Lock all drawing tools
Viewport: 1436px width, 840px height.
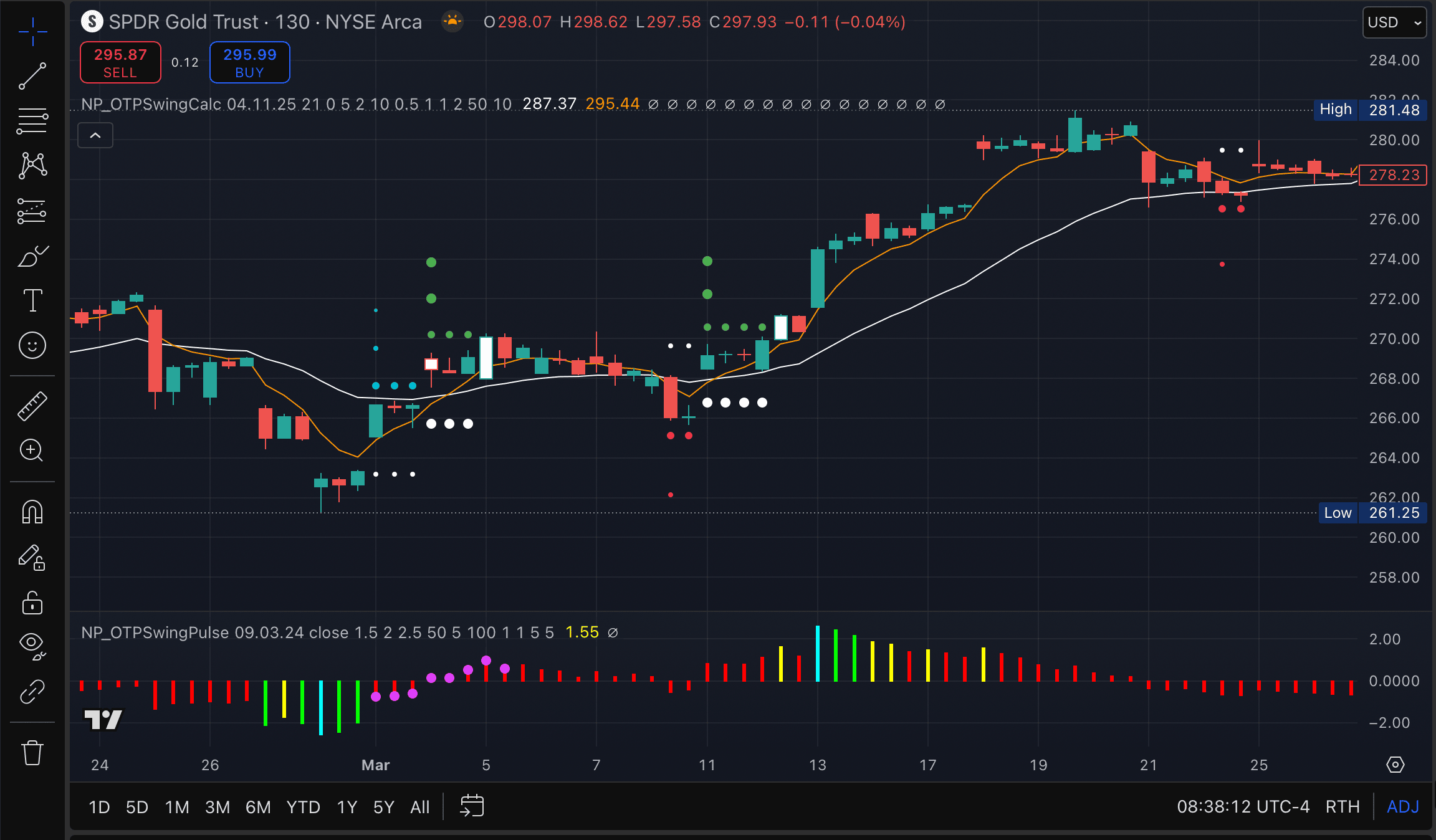point(32,603)
